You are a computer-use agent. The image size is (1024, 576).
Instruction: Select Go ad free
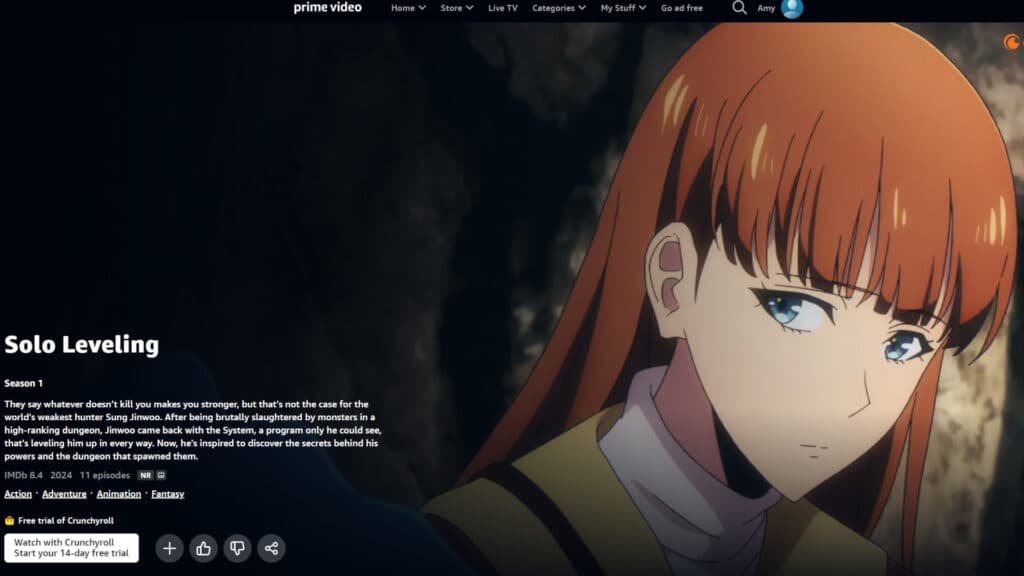[680, 7]
